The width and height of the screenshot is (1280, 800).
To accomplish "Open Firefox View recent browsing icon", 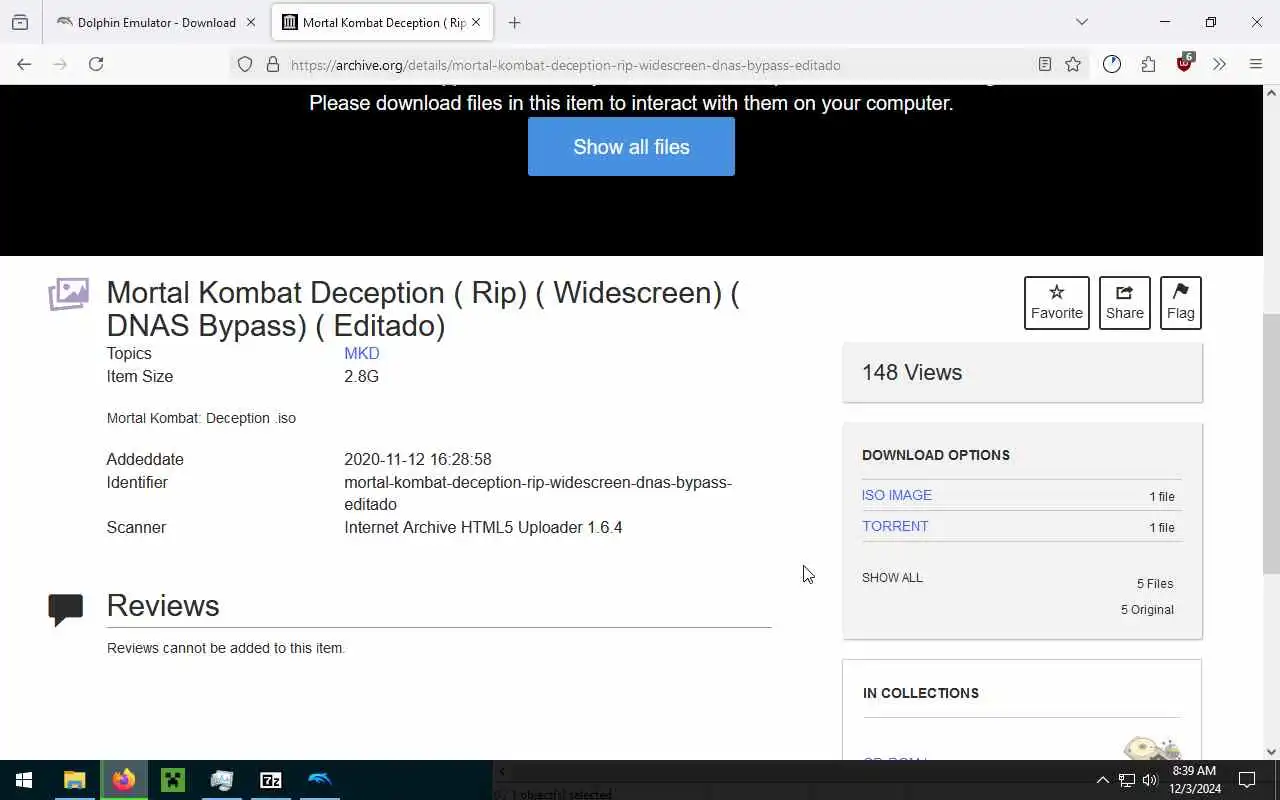I will click(x=20, y=22).
